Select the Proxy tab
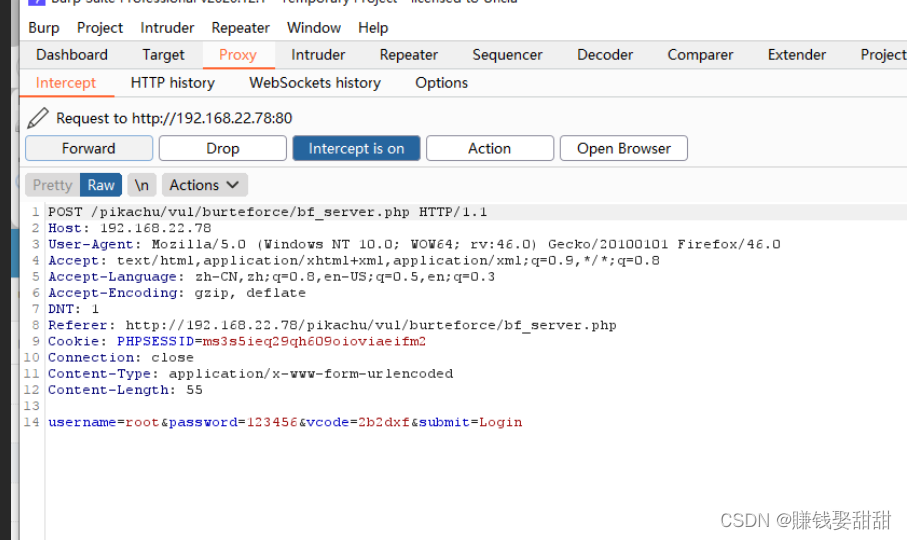Image resolution: width=907 pixels, height=540 pixels. (238, 55)
